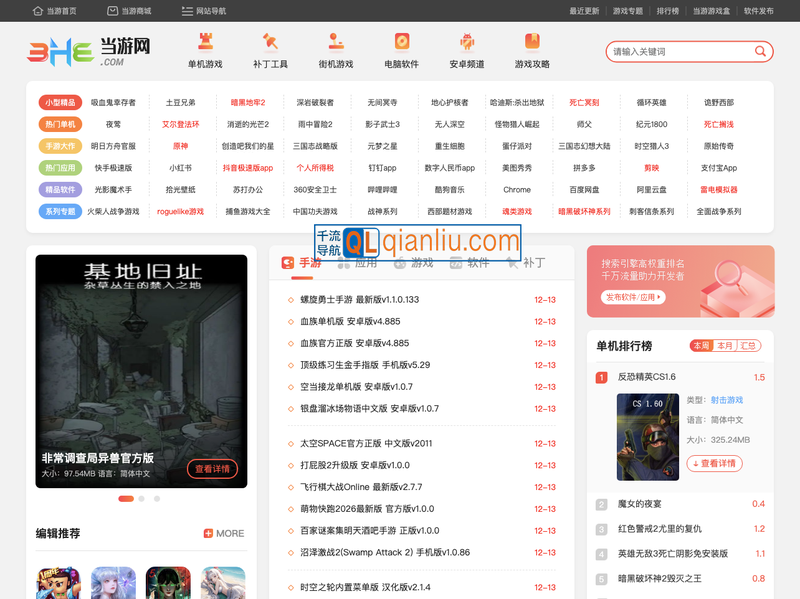The image size is (800, 599).
Task: Click the magnifier search icon
Action: (761, 52)
